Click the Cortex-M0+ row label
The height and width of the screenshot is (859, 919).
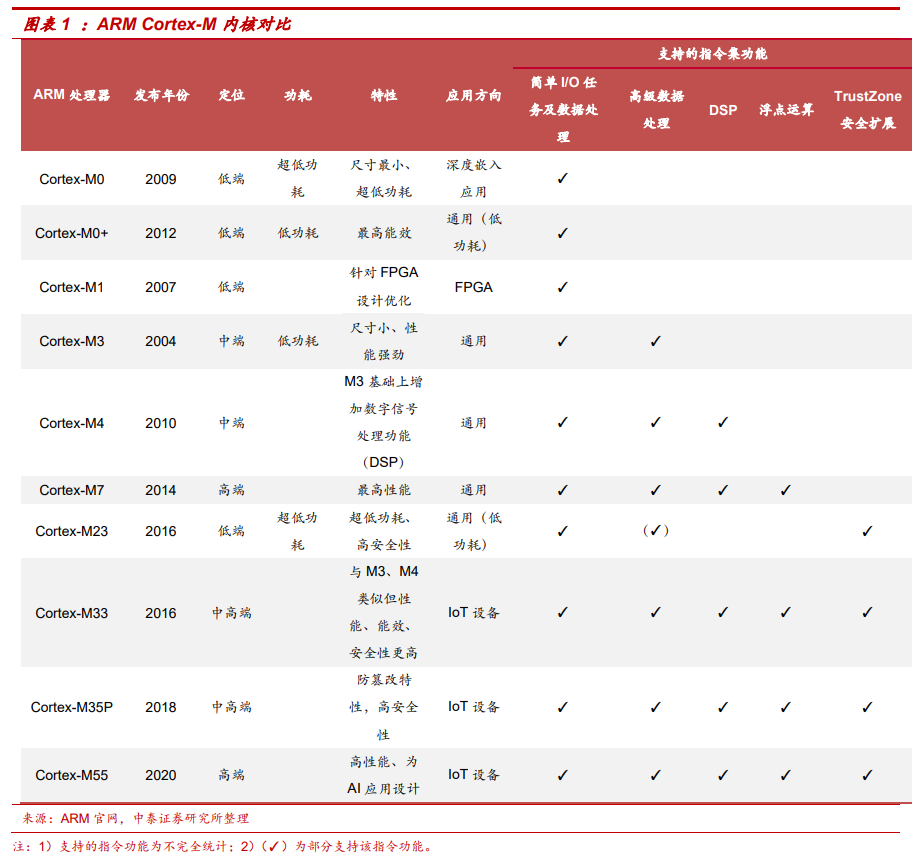[x=72, y=233]
